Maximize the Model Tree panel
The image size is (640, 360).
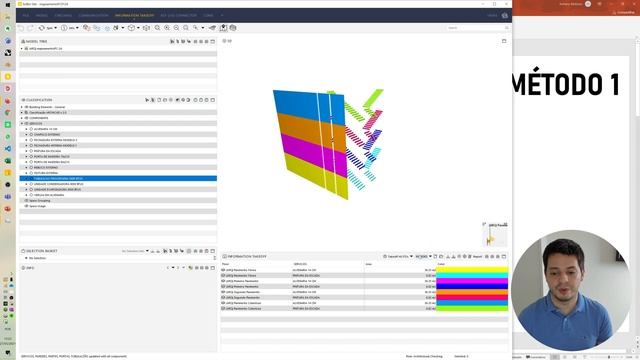pos(212,41)
